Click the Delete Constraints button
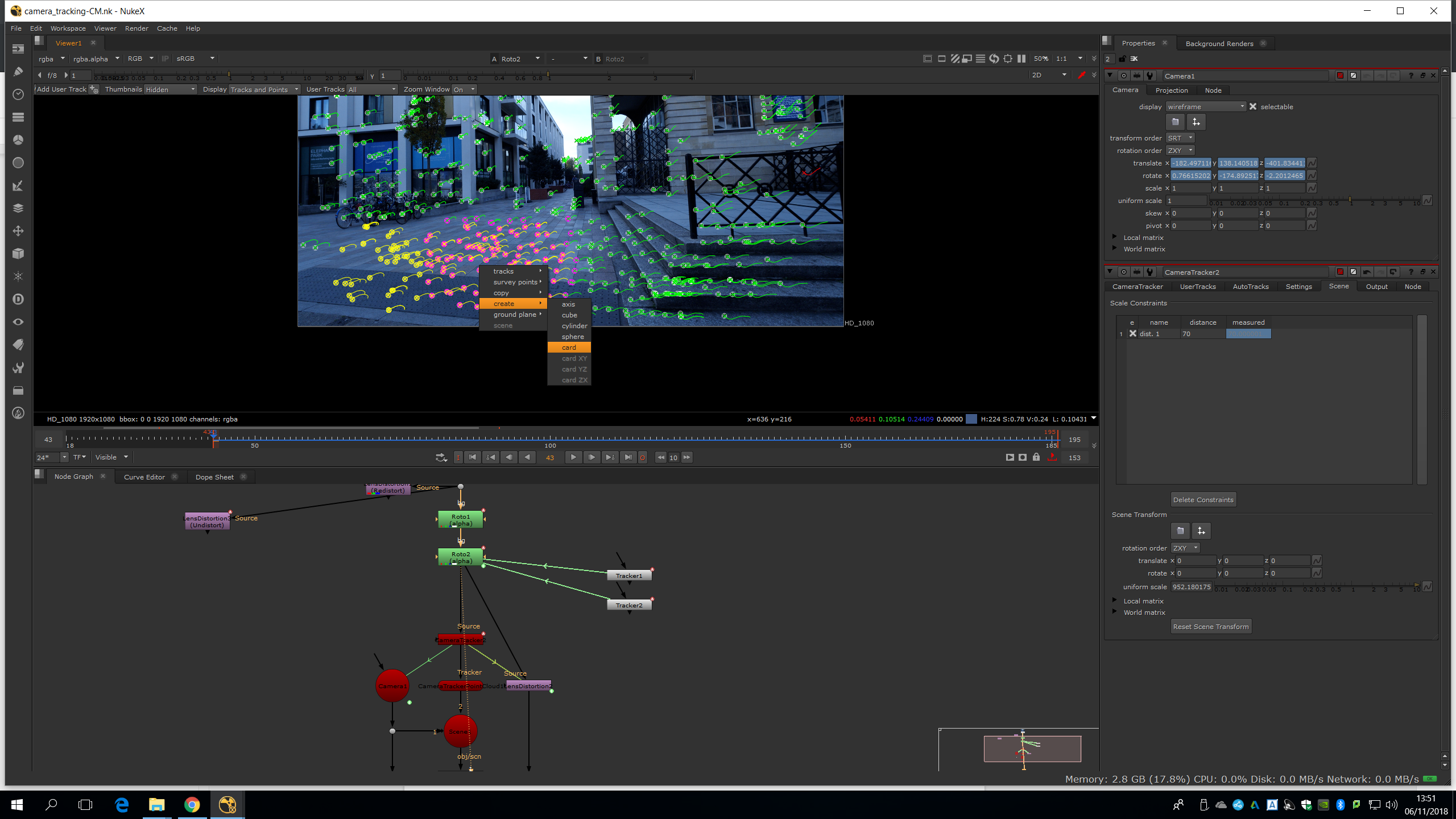 point(1203,500)
